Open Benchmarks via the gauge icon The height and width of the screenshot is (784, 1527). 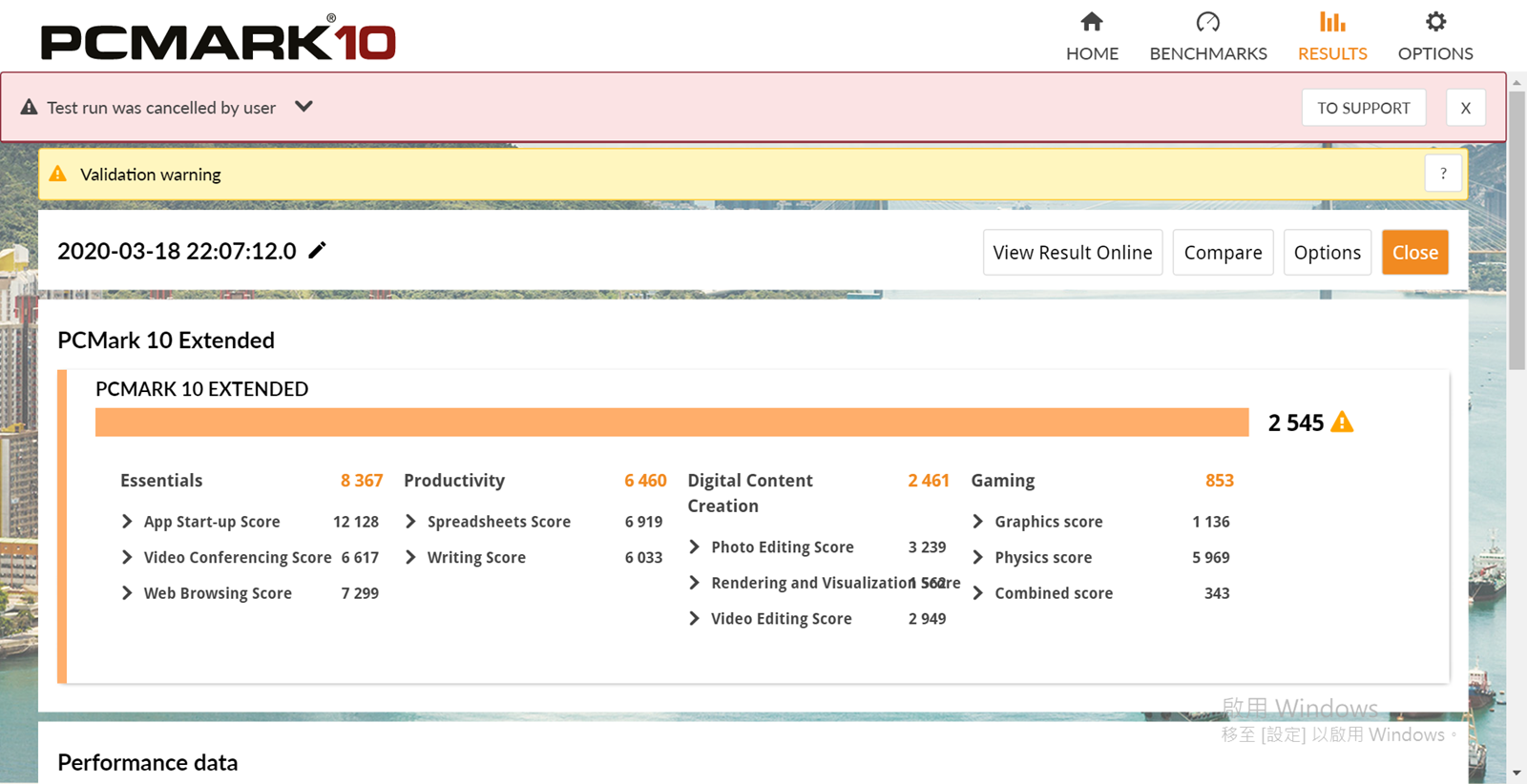[1207, 22]
